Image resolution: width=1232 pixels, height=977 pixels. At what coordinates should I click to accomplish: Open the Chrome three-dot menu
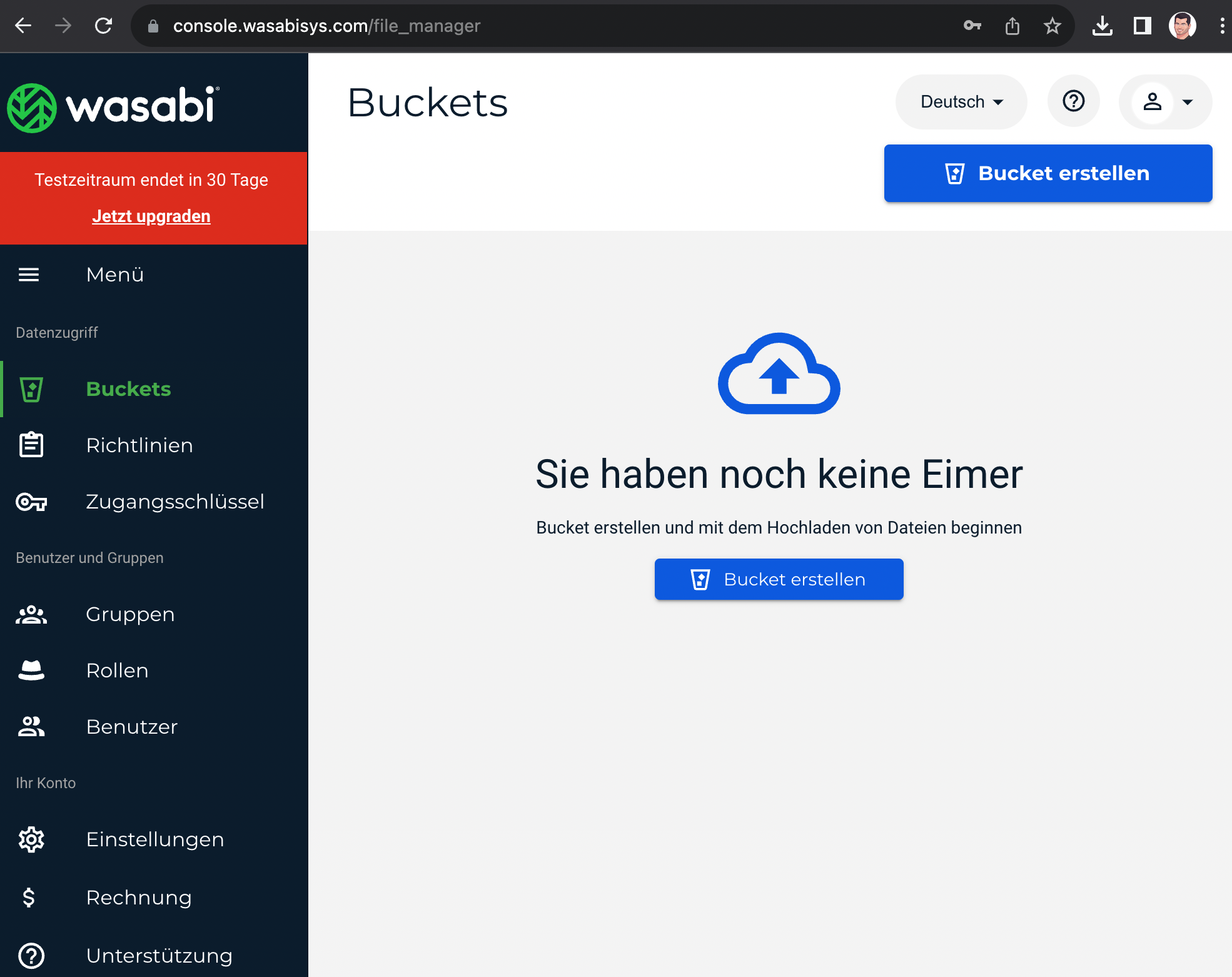pos(1221,26)
